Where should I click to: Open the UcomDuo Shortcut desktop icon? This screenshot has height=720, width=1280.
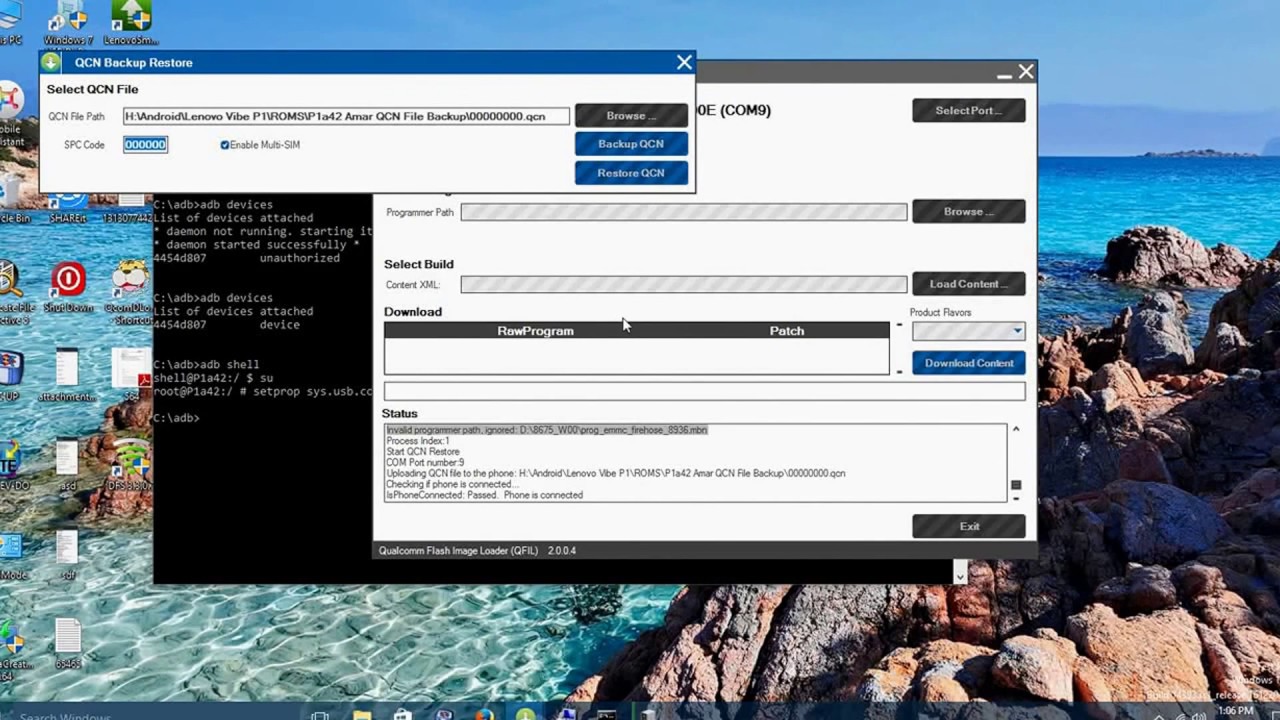(130, 292)
